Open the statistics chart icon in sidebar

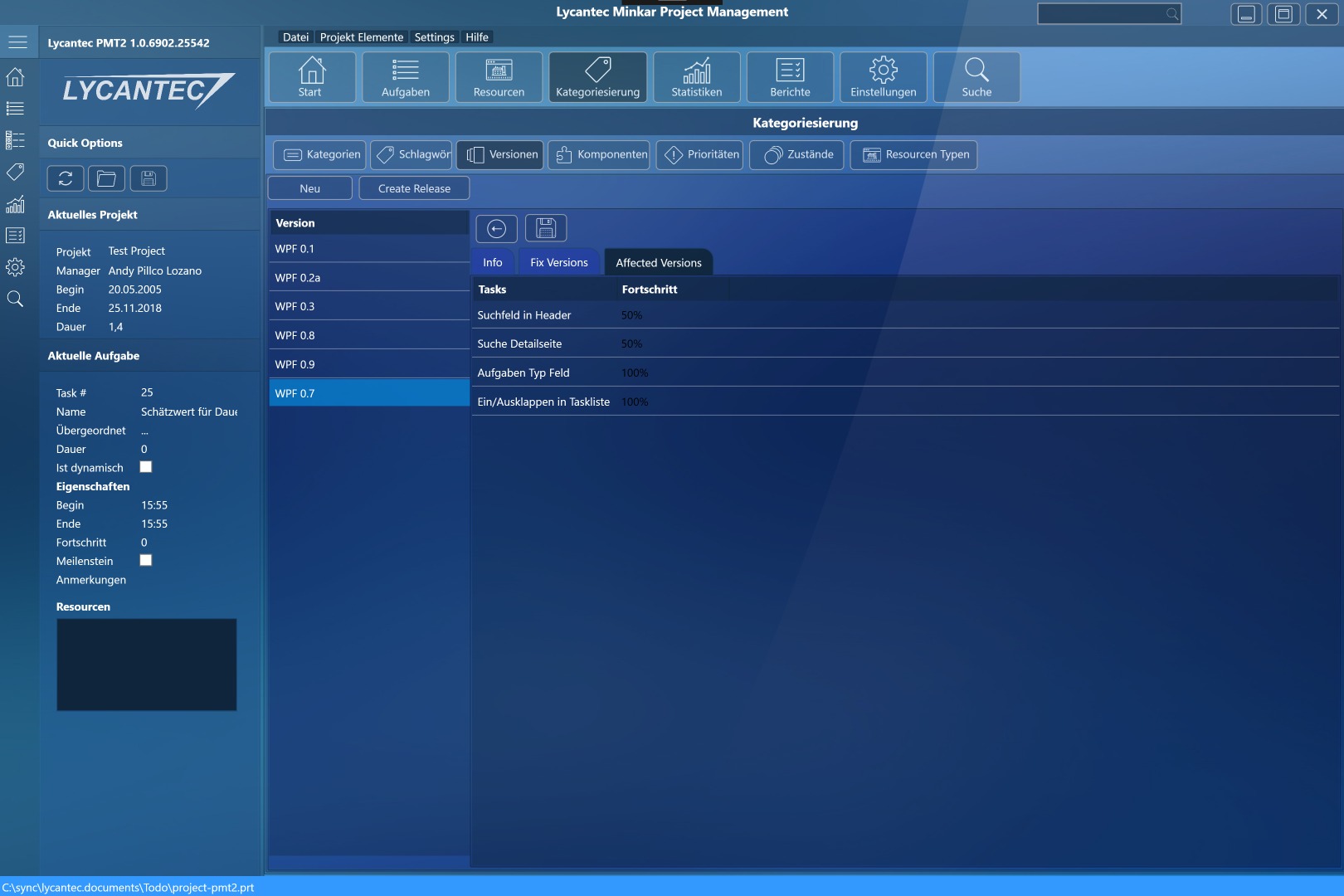[x=15, y=204]
